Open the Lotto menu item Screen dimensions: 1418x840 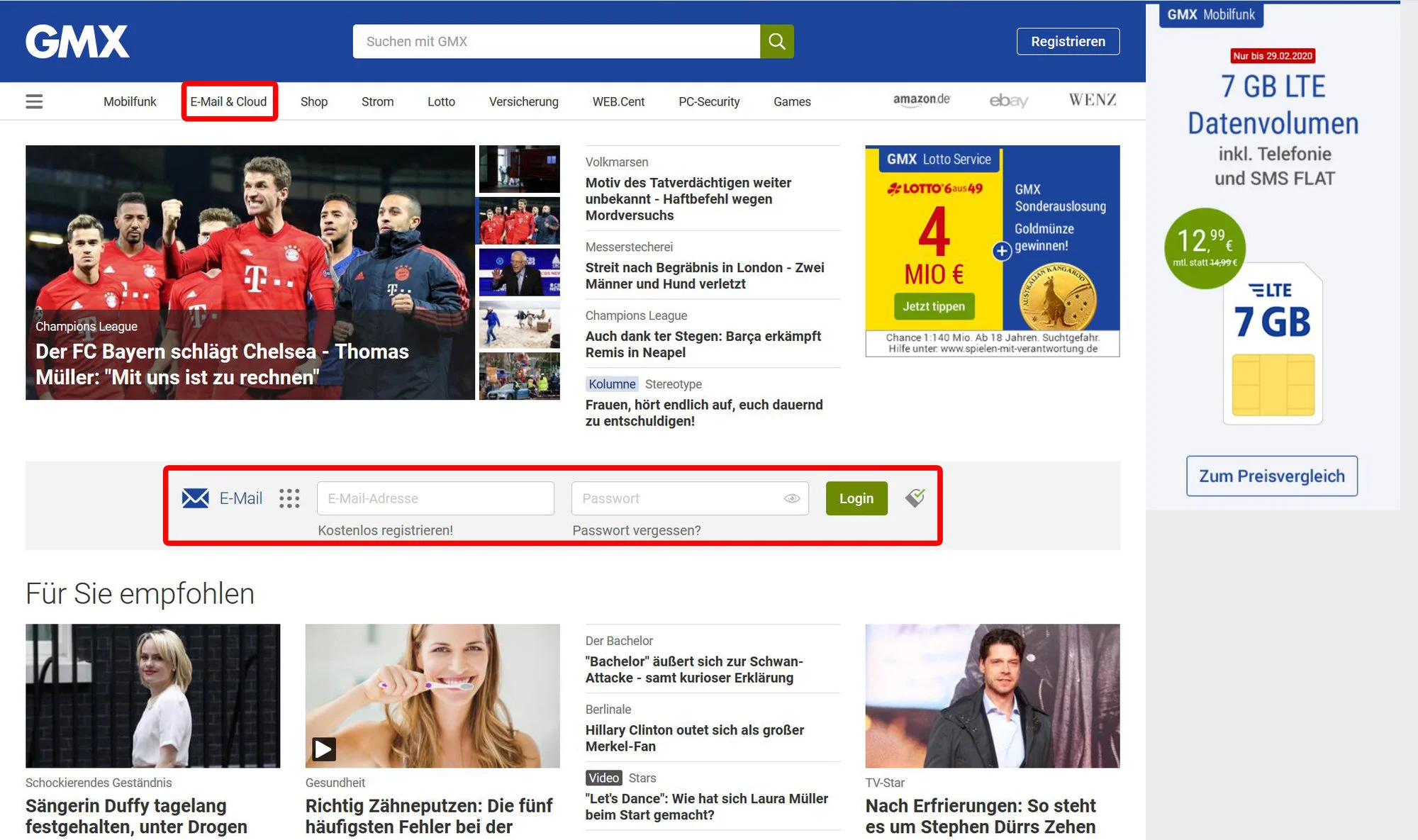pyautogui.click(x=441, y=101)
